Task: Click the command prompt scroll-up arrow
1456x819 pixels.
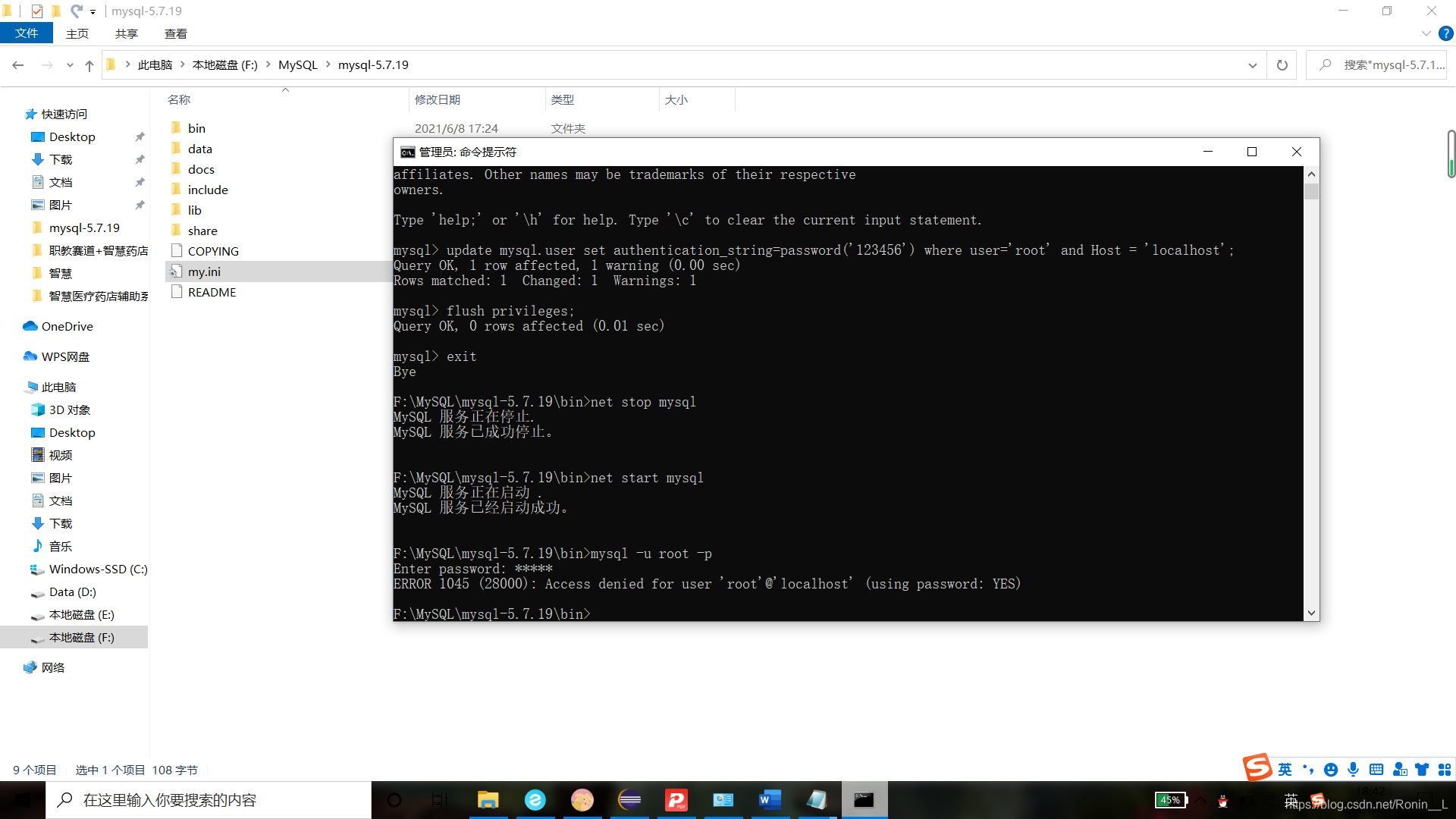Action: (1311, 174)
